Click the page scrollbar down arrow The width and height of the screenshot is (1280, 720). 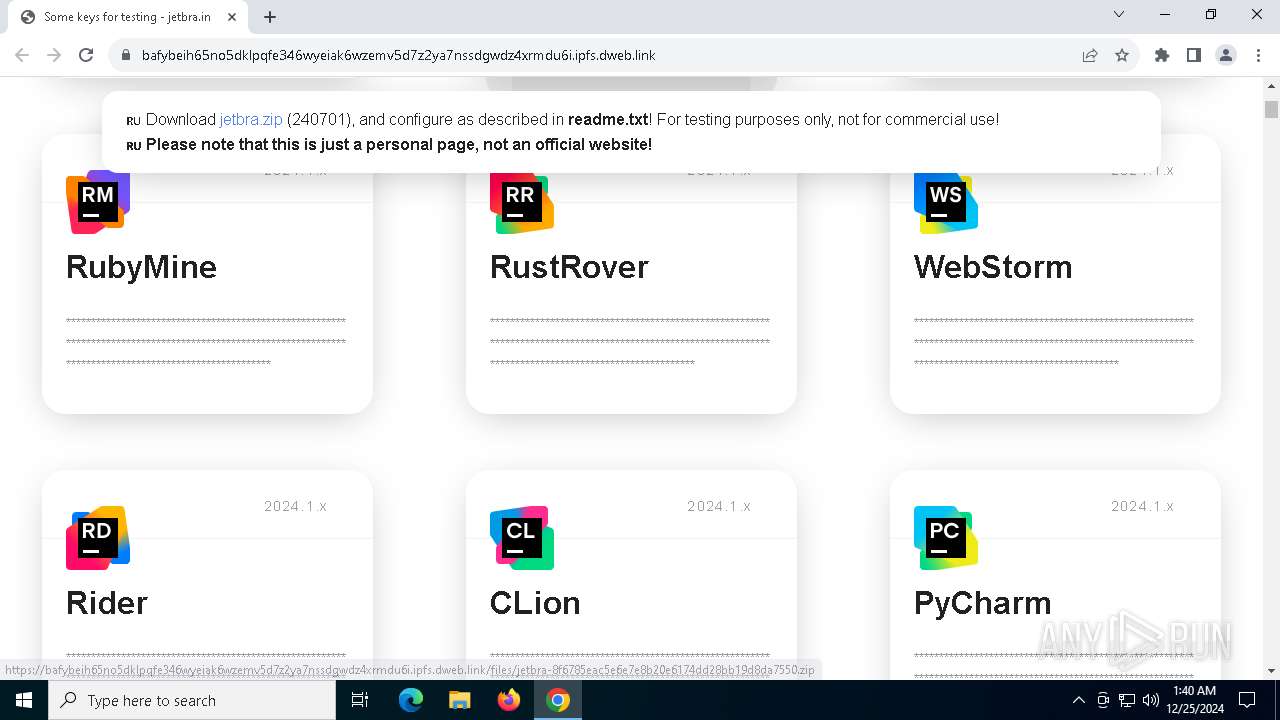click(1271, 671)
